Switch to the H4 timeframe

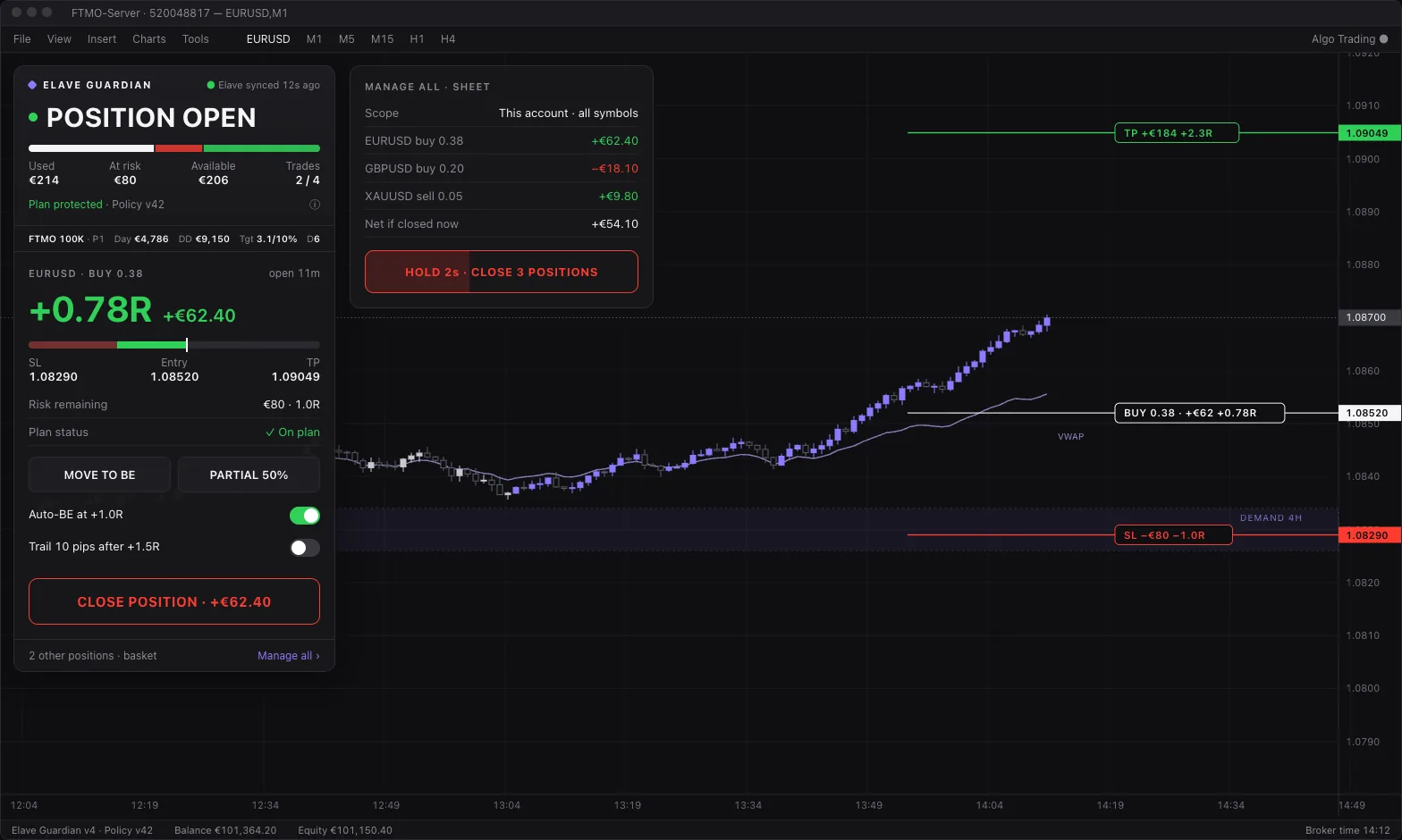pos(448,39)
